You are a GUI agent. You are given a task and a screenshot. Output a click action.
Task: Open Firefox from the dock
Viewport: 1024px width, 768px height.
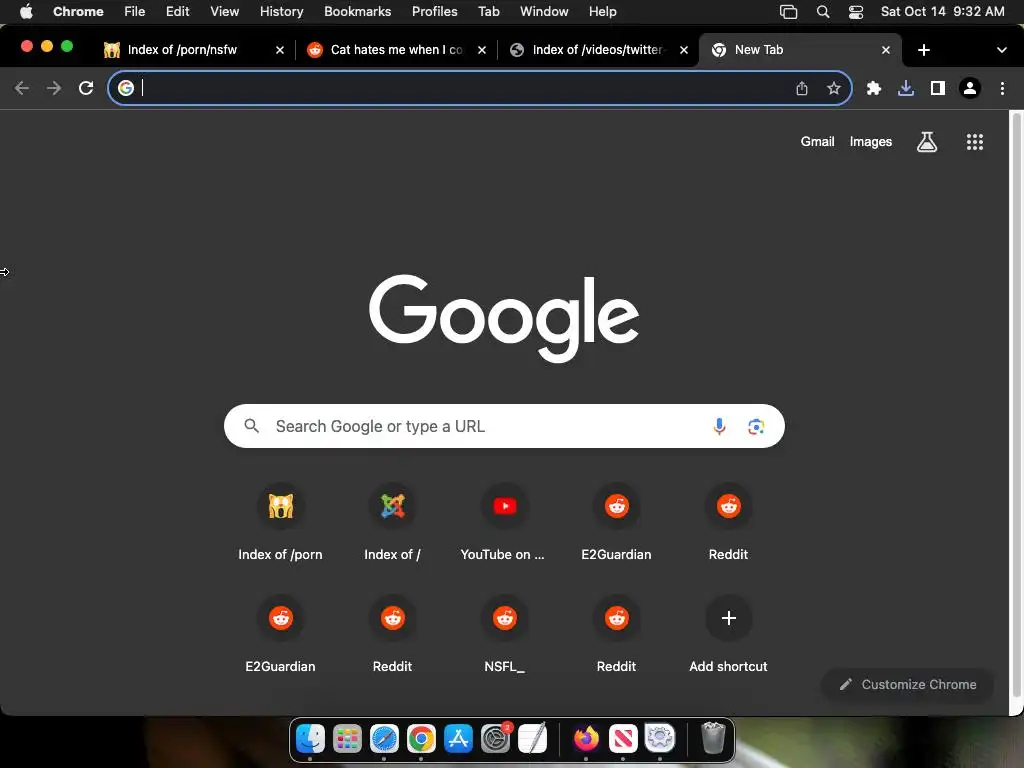pos(586,739)
